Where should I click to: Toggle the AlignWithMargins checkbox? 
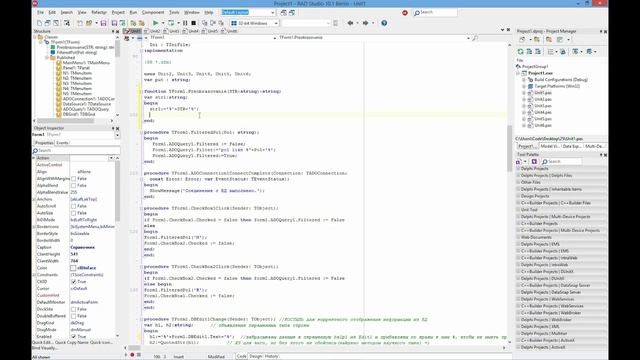[x=73, y=179]
